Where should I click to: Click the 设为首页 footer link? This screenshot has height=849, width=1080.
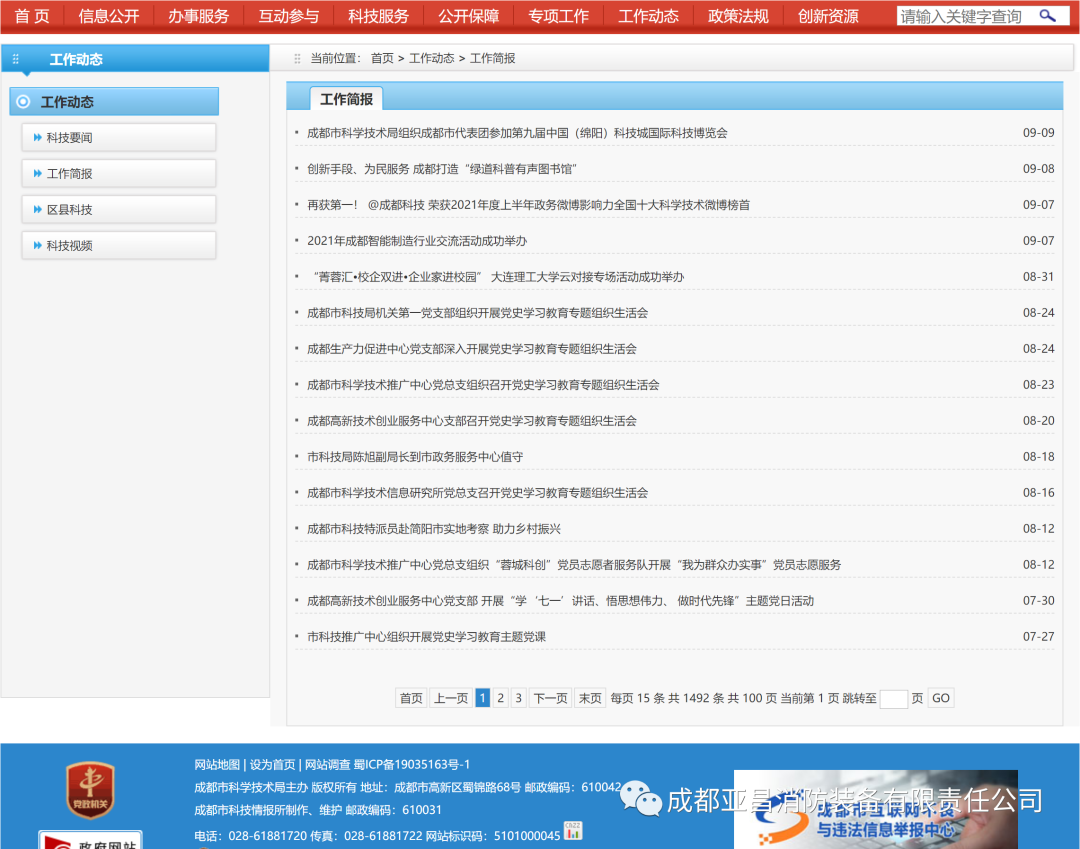[272, 764]
